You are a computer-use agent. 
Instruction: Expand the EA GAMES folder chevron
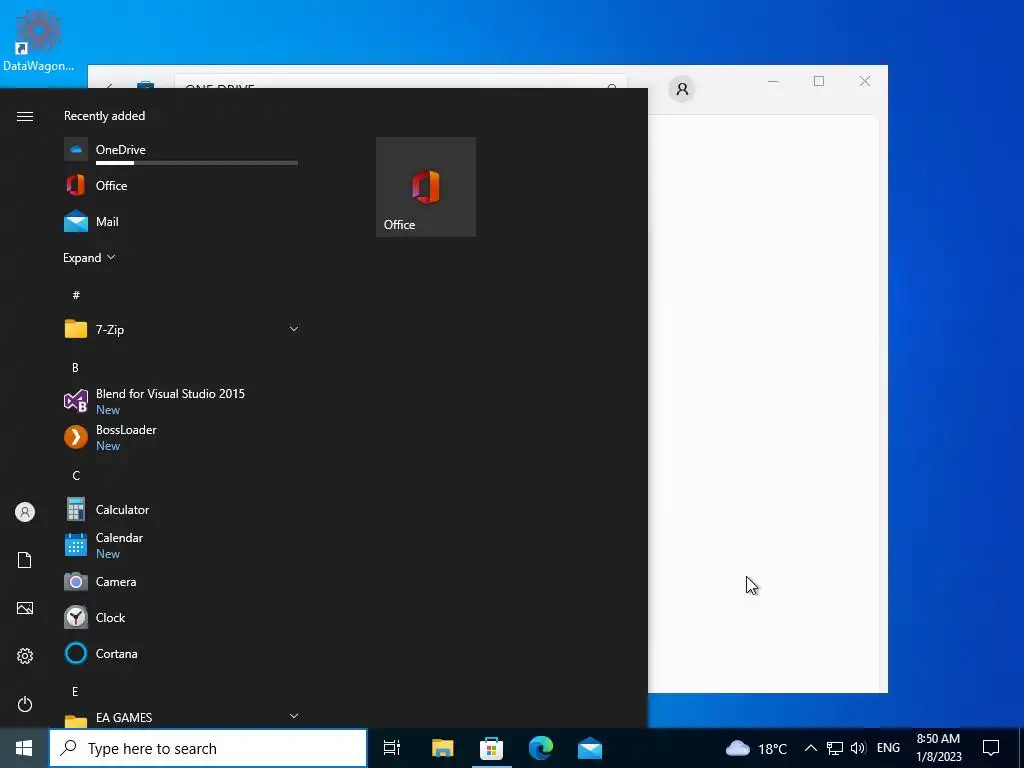click(x=294, y=716)
